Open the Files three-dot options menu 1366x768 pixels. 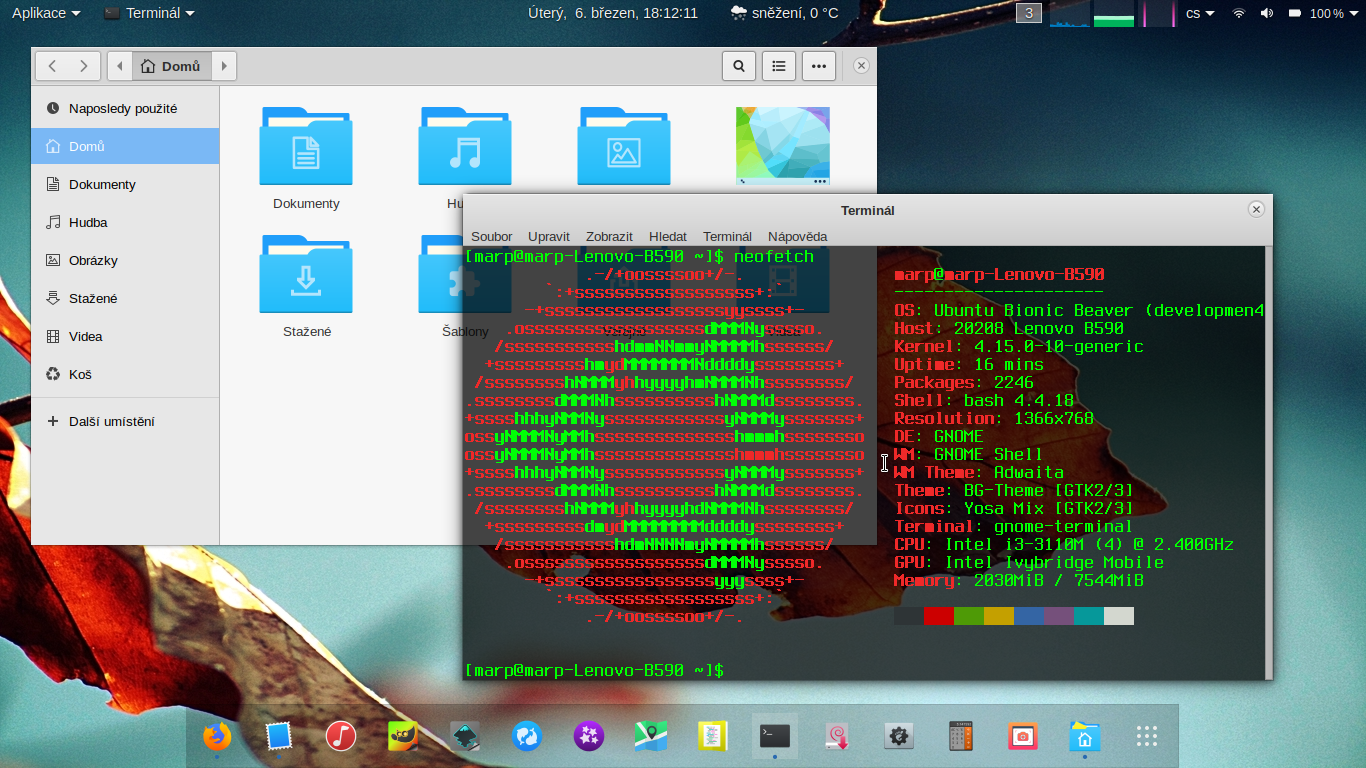[819, 66]
